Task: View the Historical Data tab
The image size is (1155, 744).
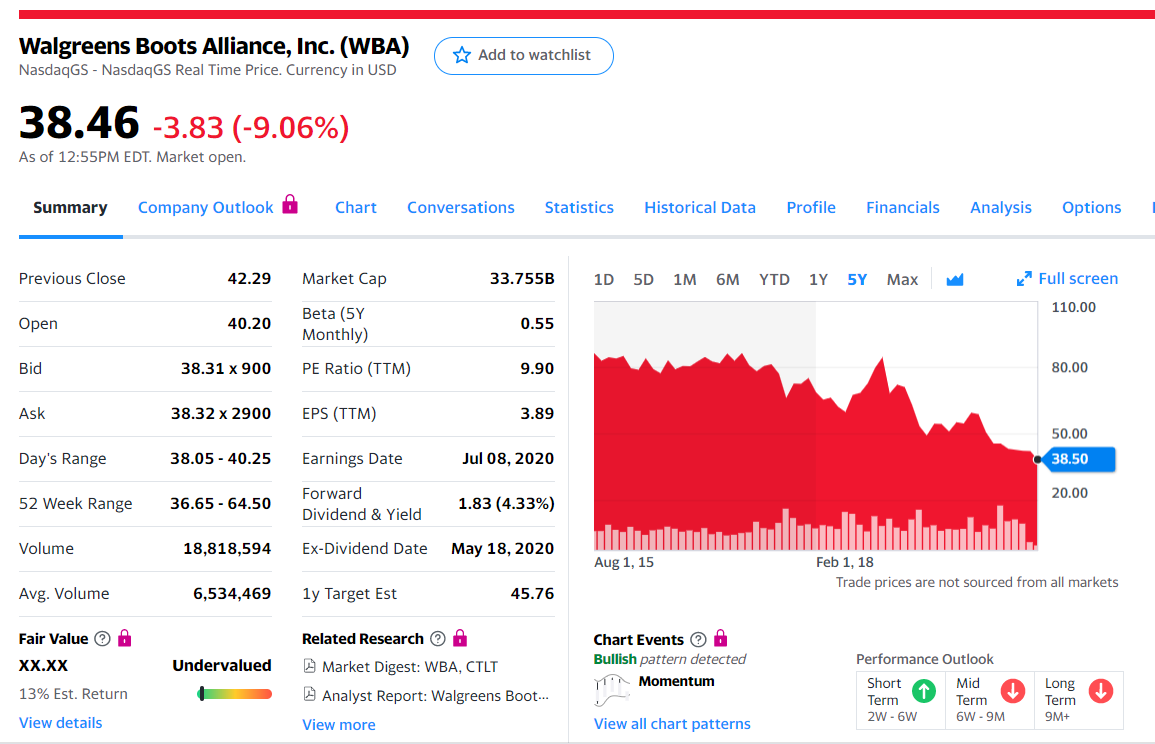Action: (x=700, y=208)
